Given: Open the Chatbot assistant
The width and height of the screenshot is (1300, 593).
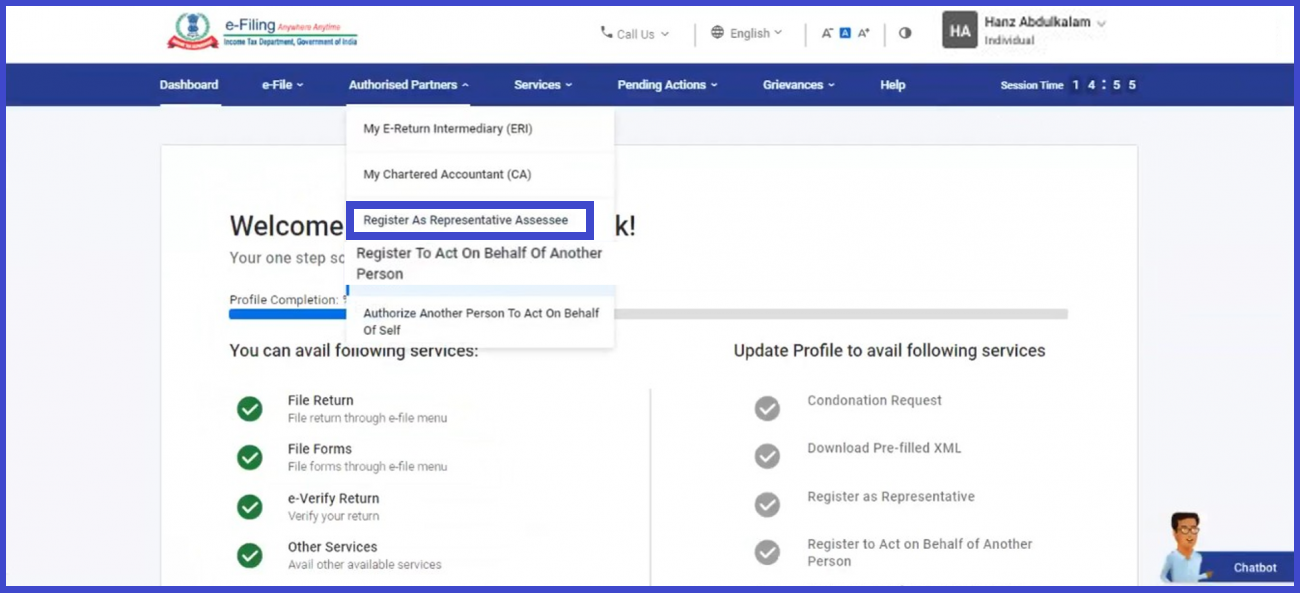Looking at the screenshot, I should 1240,566.
